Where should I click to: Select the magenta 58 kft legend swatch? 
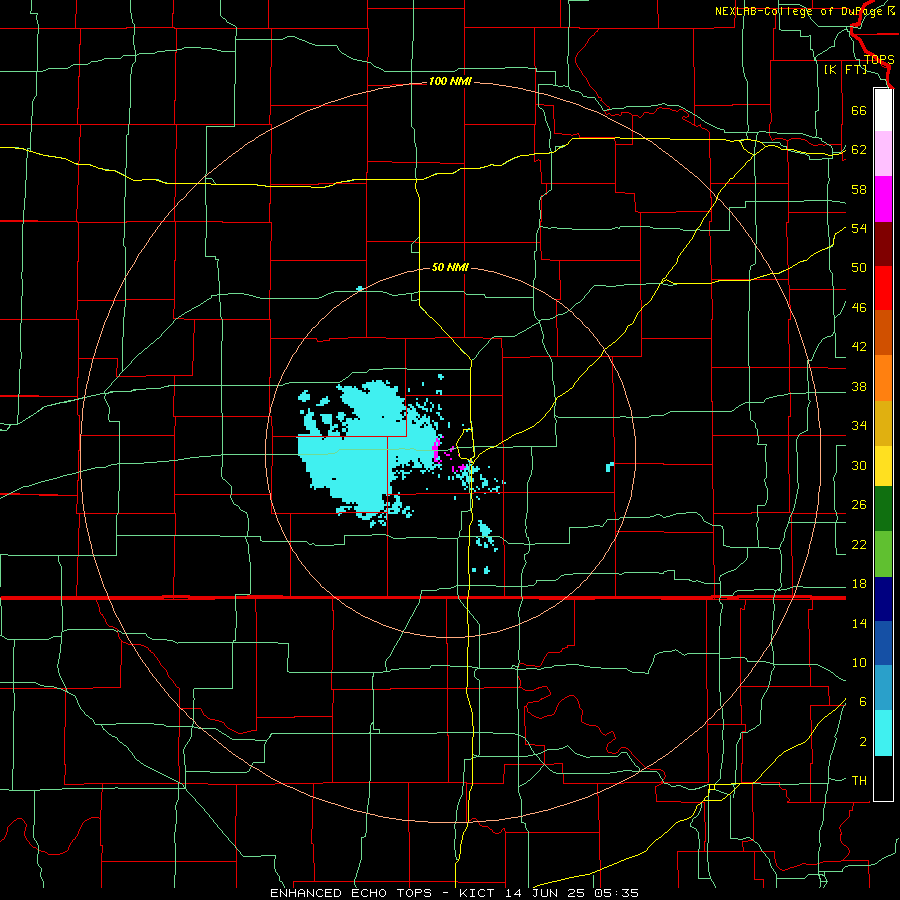click(883, 199)
